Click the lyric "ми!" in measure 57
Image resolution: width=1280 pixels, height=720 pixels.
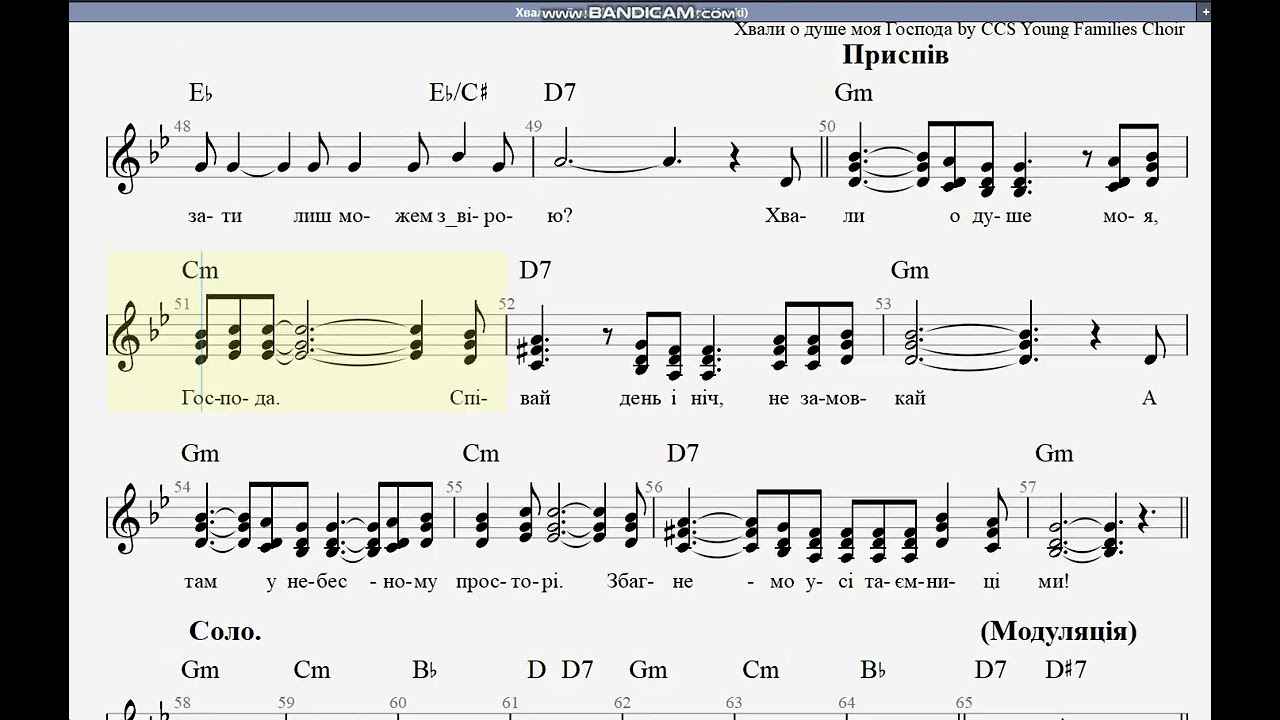tap(1055, 581)
